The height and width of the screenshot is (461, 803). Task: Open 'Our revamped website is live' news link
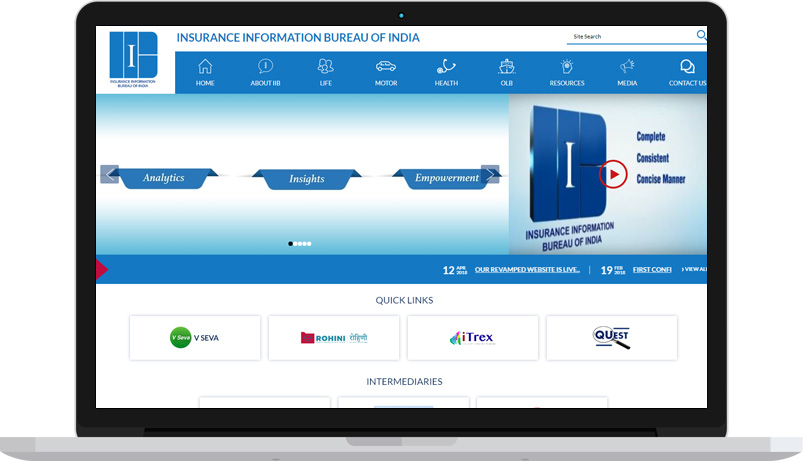[x=527, y=269]
